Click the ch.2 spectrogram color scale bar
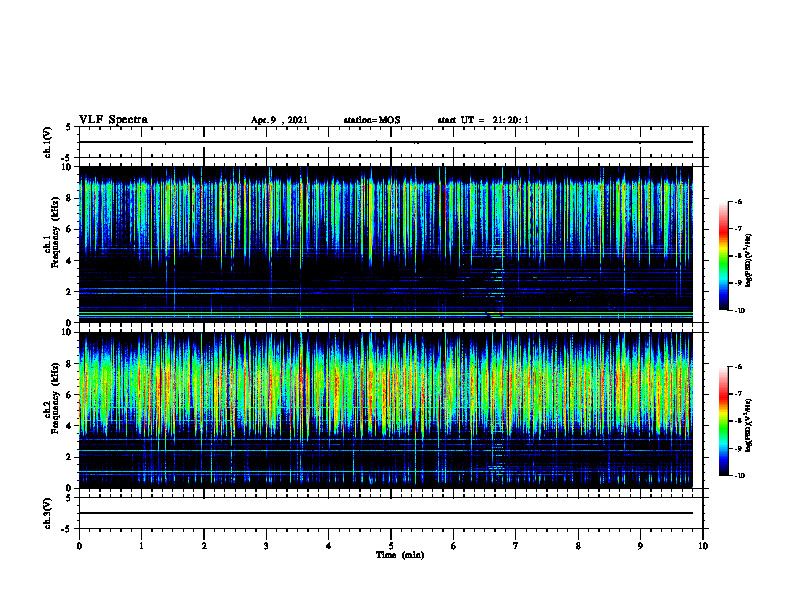 click(x=724, y=421)
